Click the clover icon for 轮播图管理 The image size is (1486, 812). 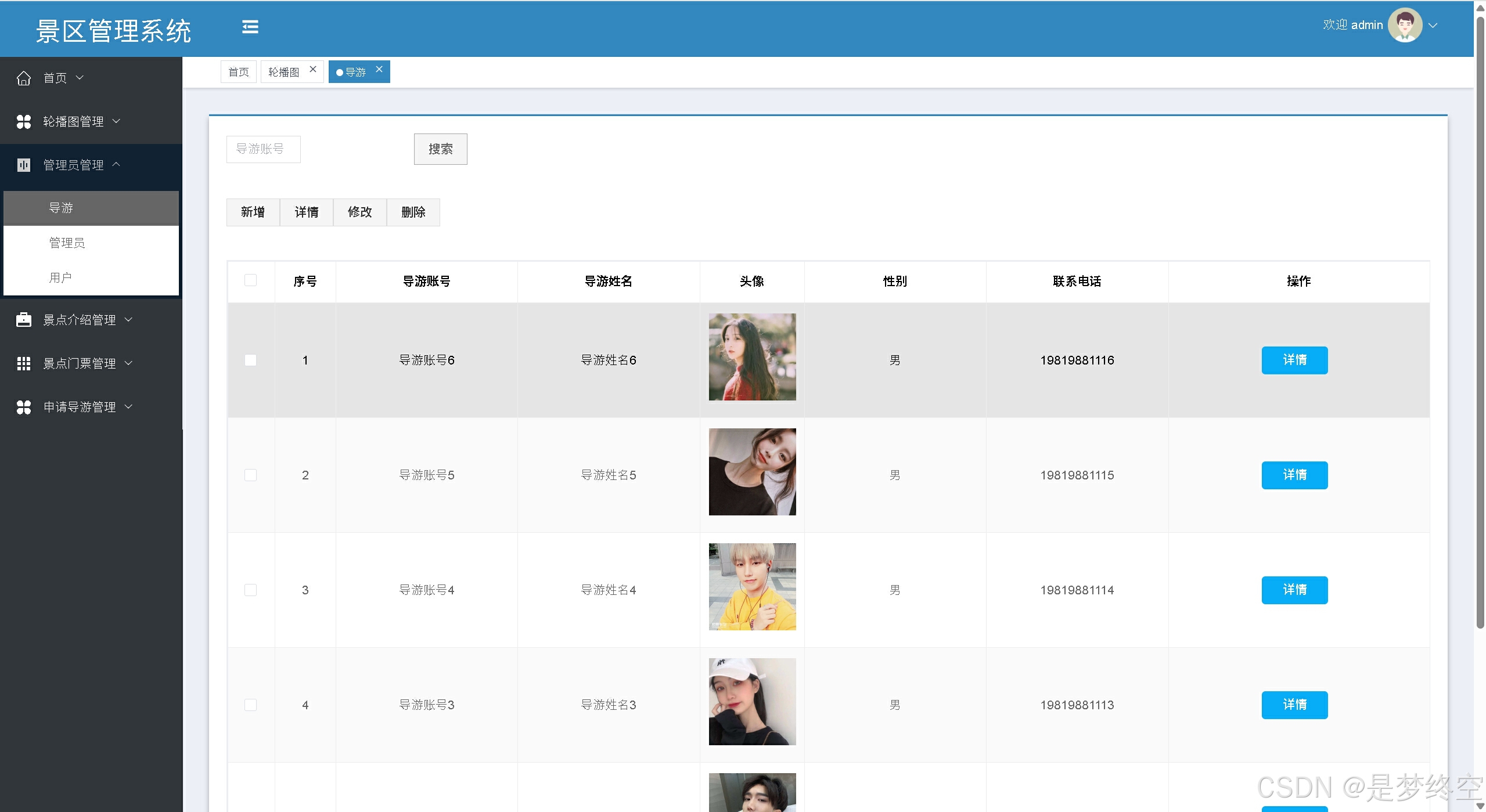pos(24,121)
